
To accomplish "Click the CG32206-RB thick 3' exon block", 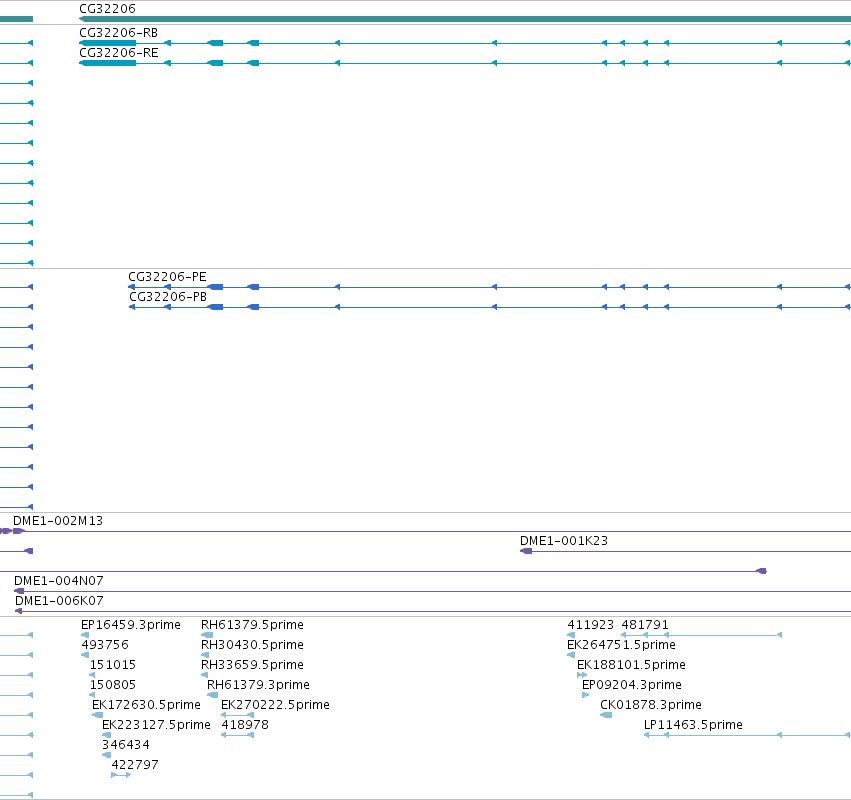I will [x=107, y=43].
